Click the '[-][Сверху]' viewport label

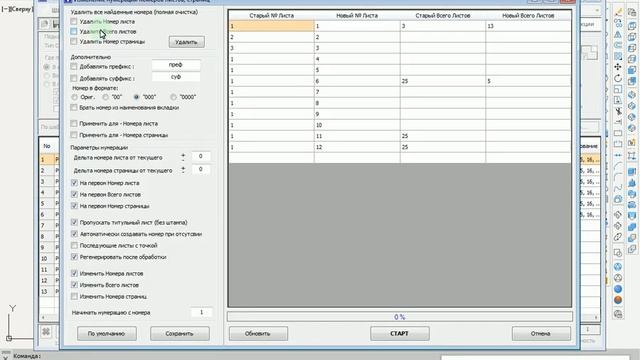(x=16, y=9)
